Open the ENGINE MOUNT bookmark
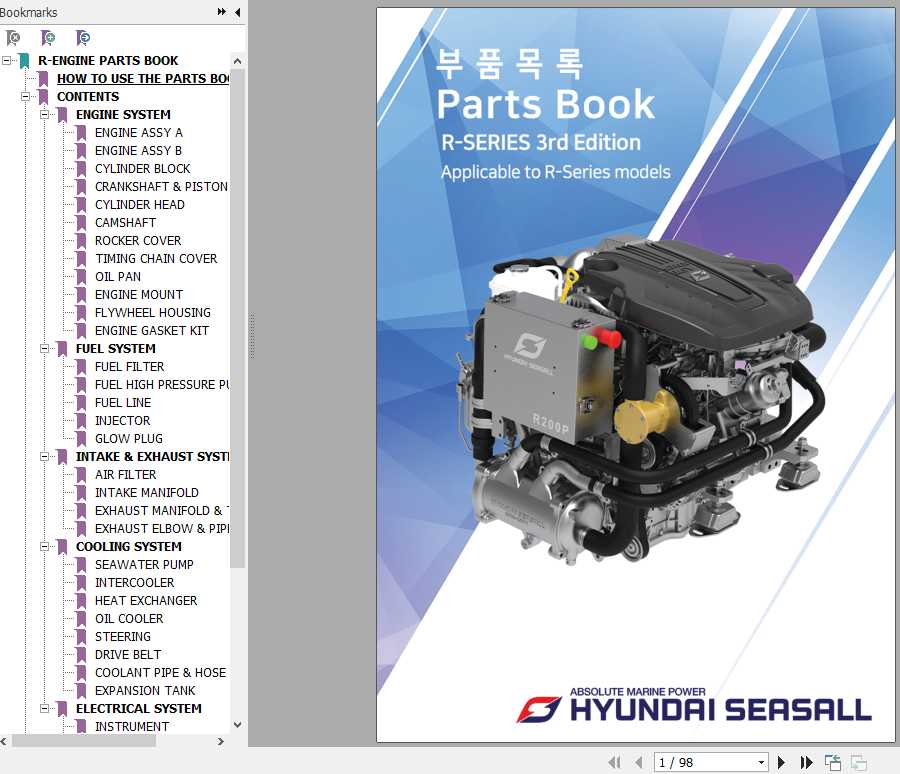This screenshot has height=774, width=900. click(139, 295)
